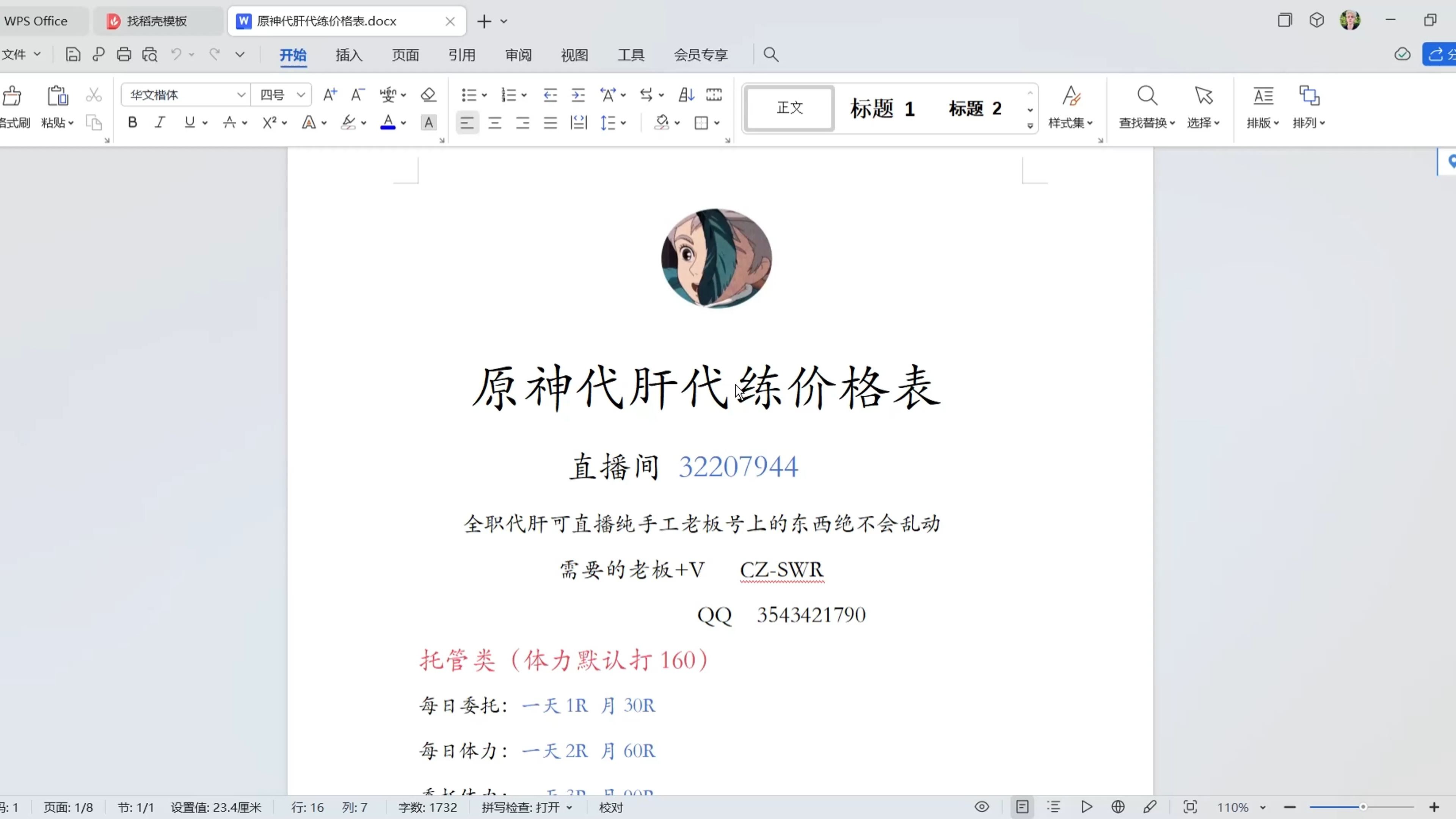This screenshot has height=819, width=1456.
Task: Apply the 标题 2 style
Action: (x=975, y=108)
